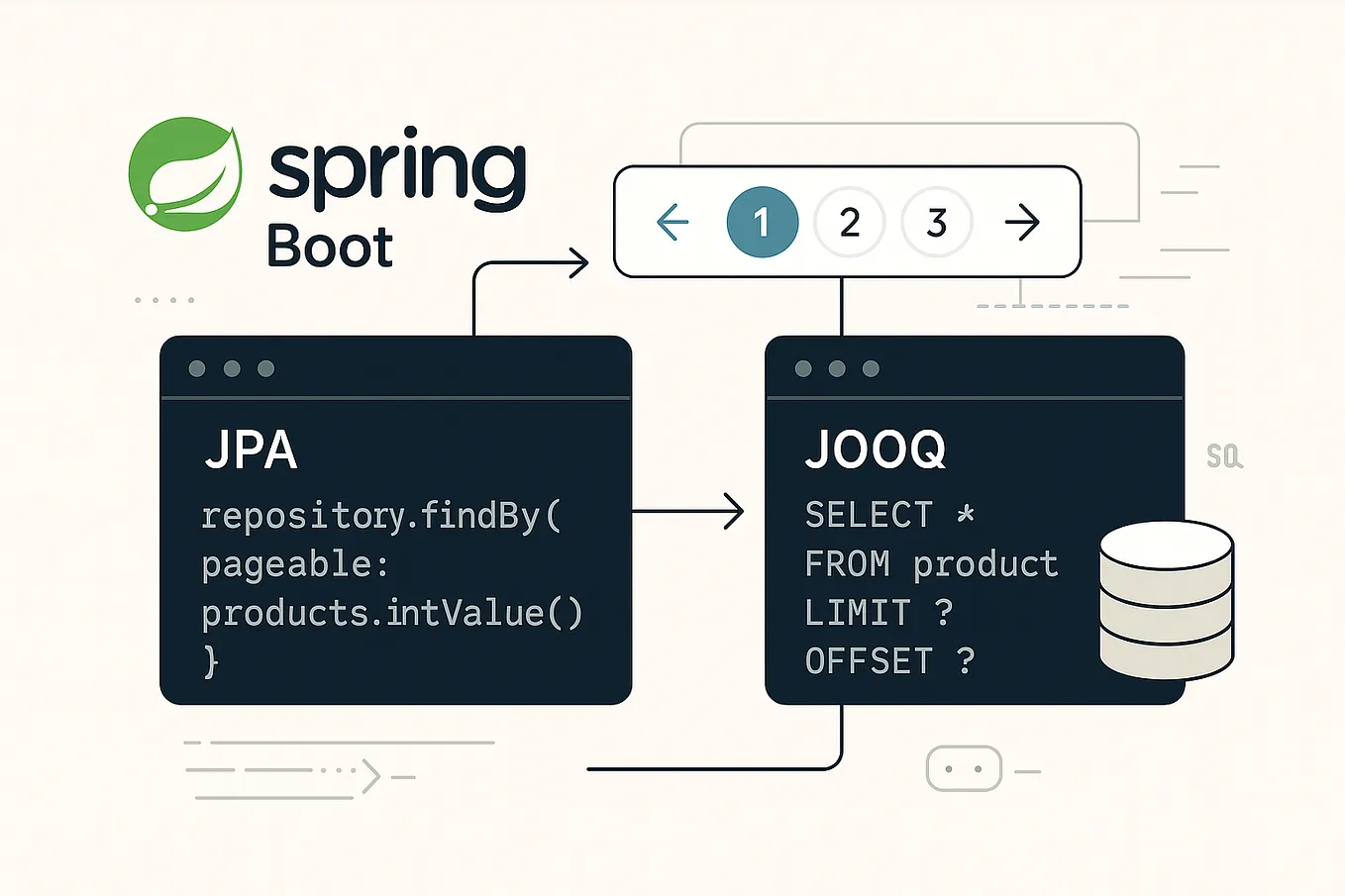The height and width of the screenshot is (896, 1345).
Task: Select page 3 in the pagination control
Action: point(937,222)
